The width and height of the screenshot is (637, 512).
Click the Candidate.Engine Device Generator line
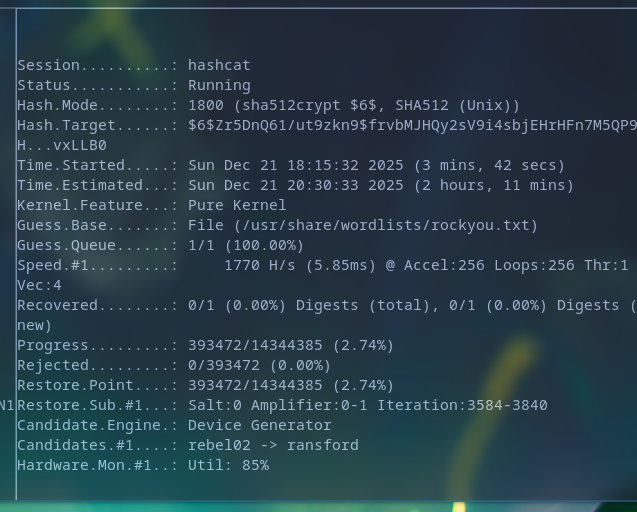coord(174,425)
